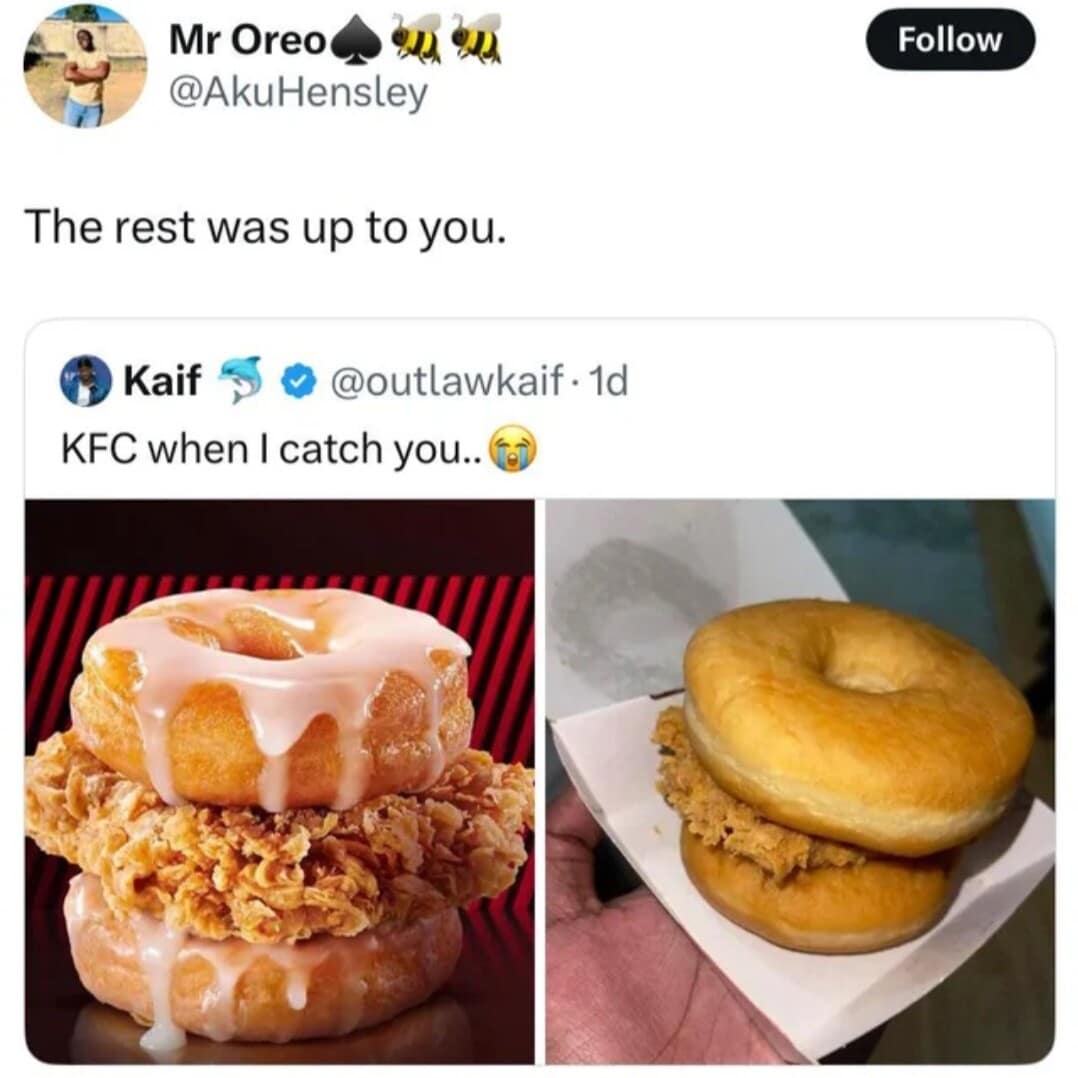This screenshot has width=1078, height=1078.
Task: Open the 1d timestamp of quoted tweet
Action: point(609,381)
